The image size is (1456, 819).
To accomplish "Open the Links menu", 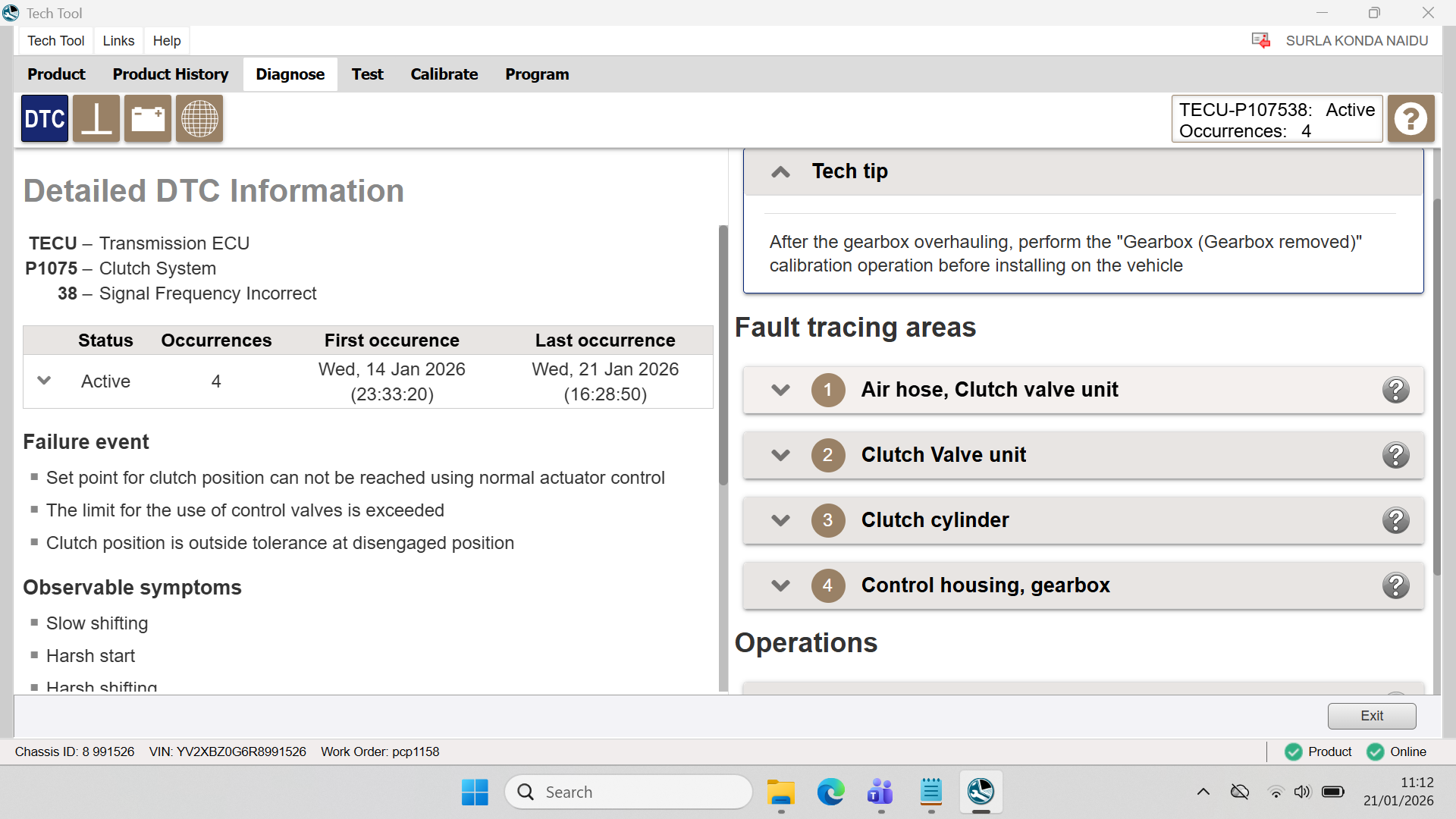I will [x=118, y=41].
